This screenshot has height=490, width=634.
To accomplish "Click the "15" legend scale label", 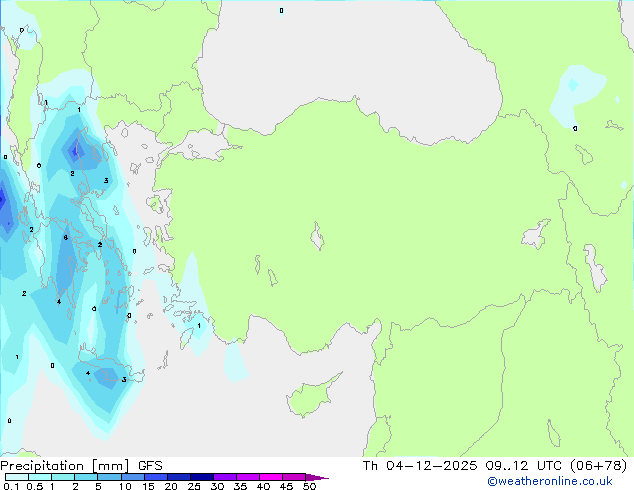I will pos(148,486).
